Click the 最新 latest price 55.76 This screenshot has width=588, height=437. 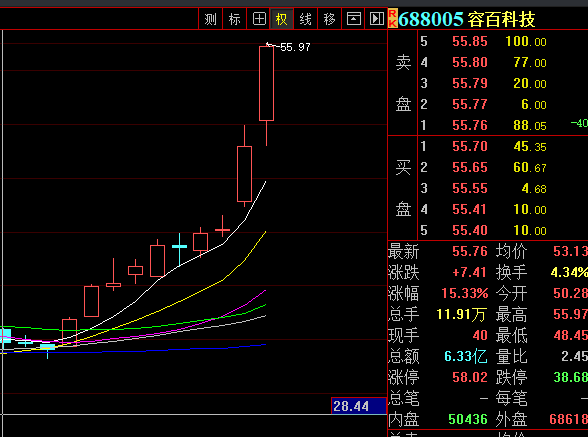pyautogui.click(x=470, y=251)
